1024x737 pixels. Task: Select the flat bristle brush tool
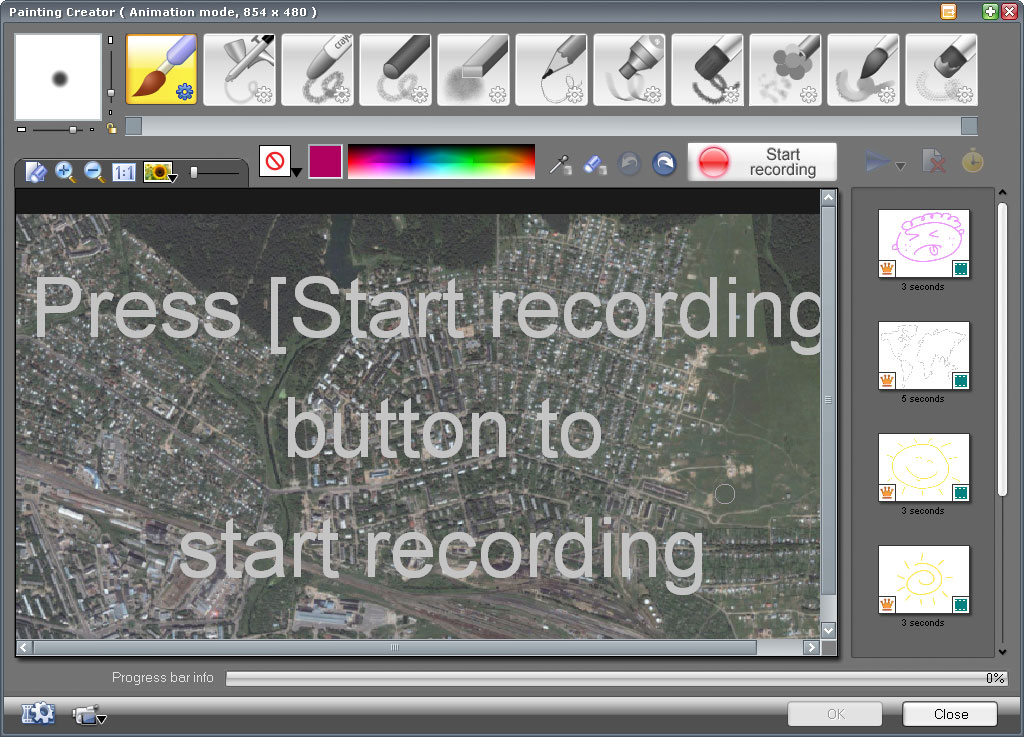point(707,69)
